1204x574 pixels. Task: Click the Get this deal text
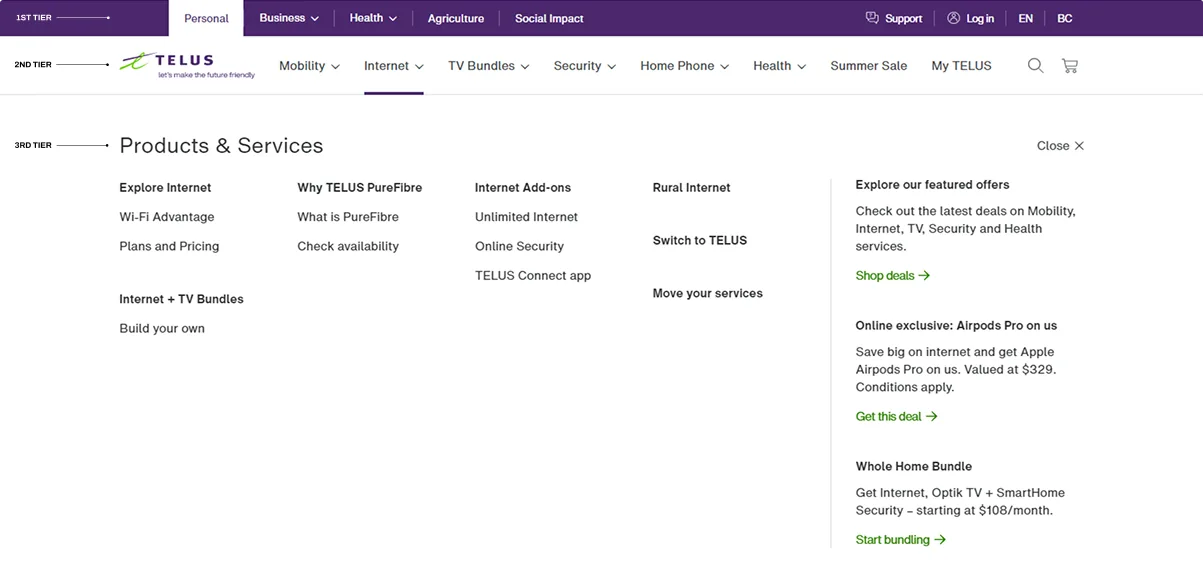(889, 416)
